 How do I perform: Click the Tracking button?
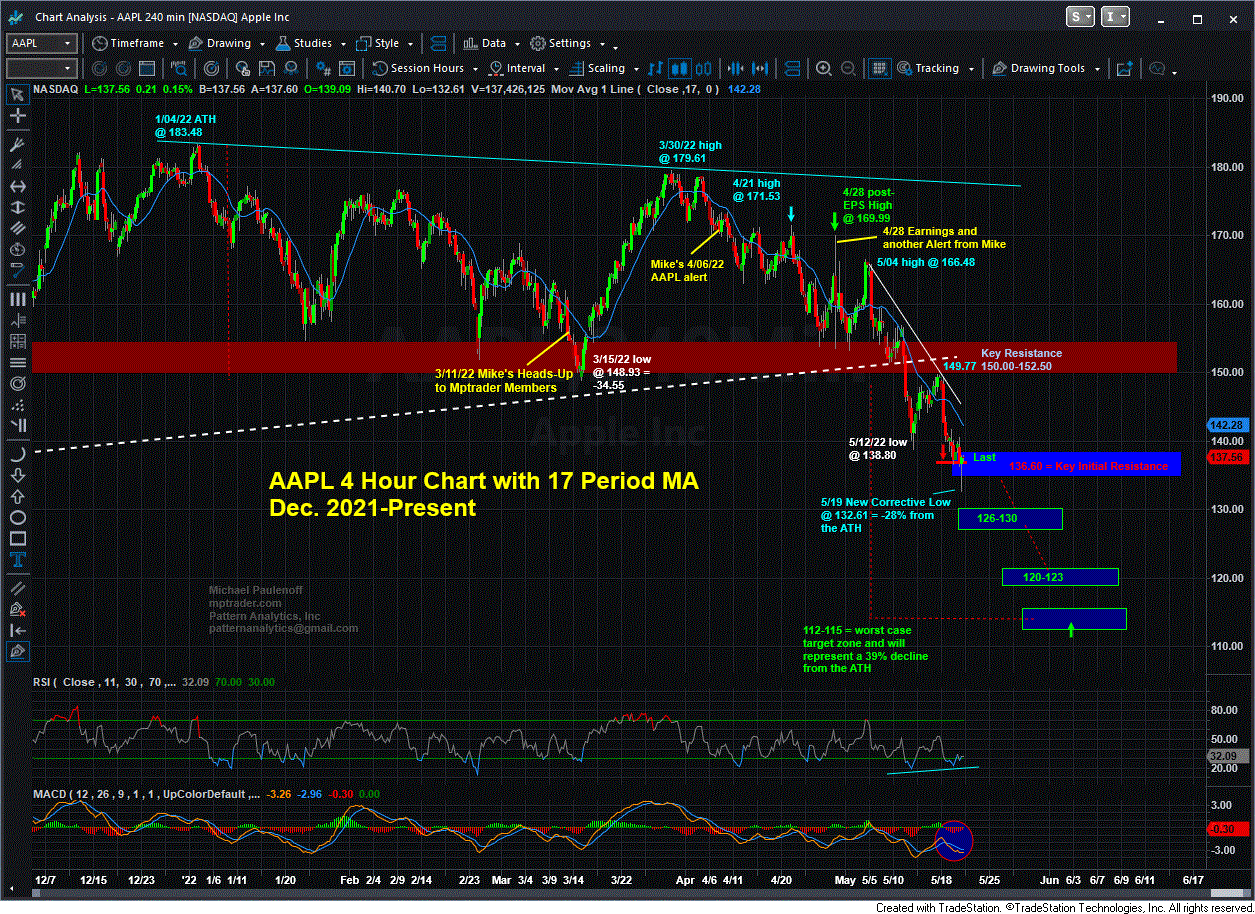(x=927, y=68)
